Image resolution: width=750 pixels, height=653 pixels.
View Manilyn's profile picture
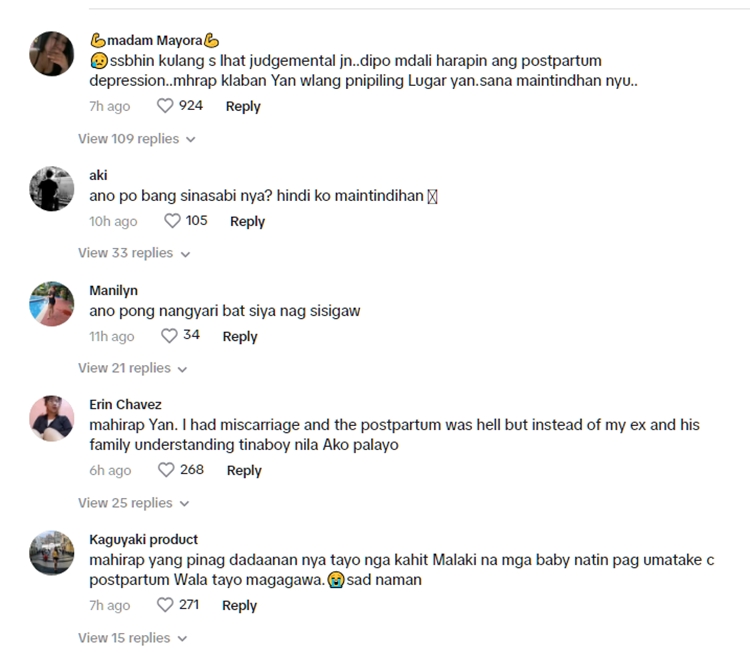click(x=52, y=304)
